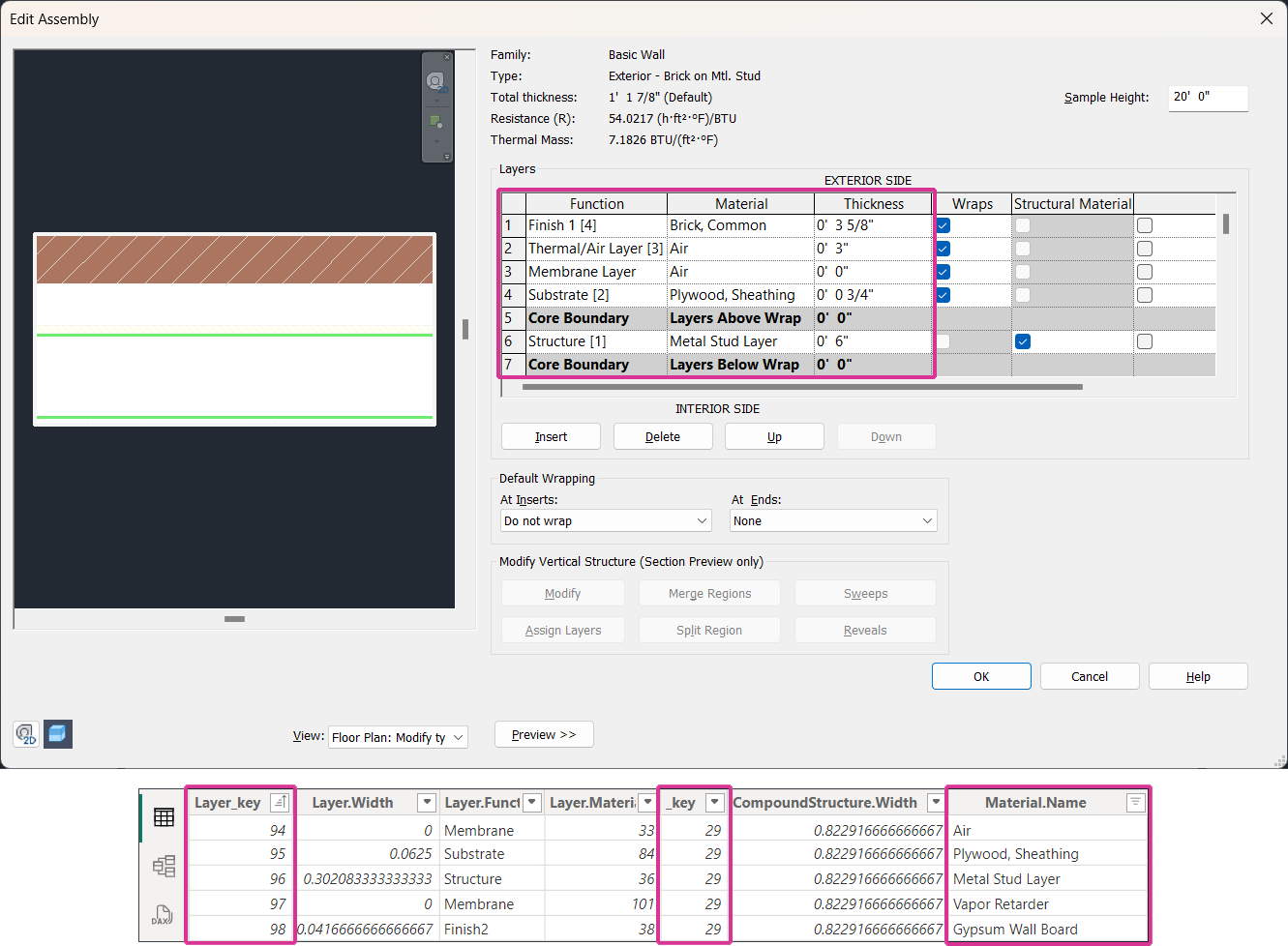Viewport: 1288px width, 946px height.
Task: Open the CompoundStructure.Width column dropdown arrow
Action: [936, 802]
